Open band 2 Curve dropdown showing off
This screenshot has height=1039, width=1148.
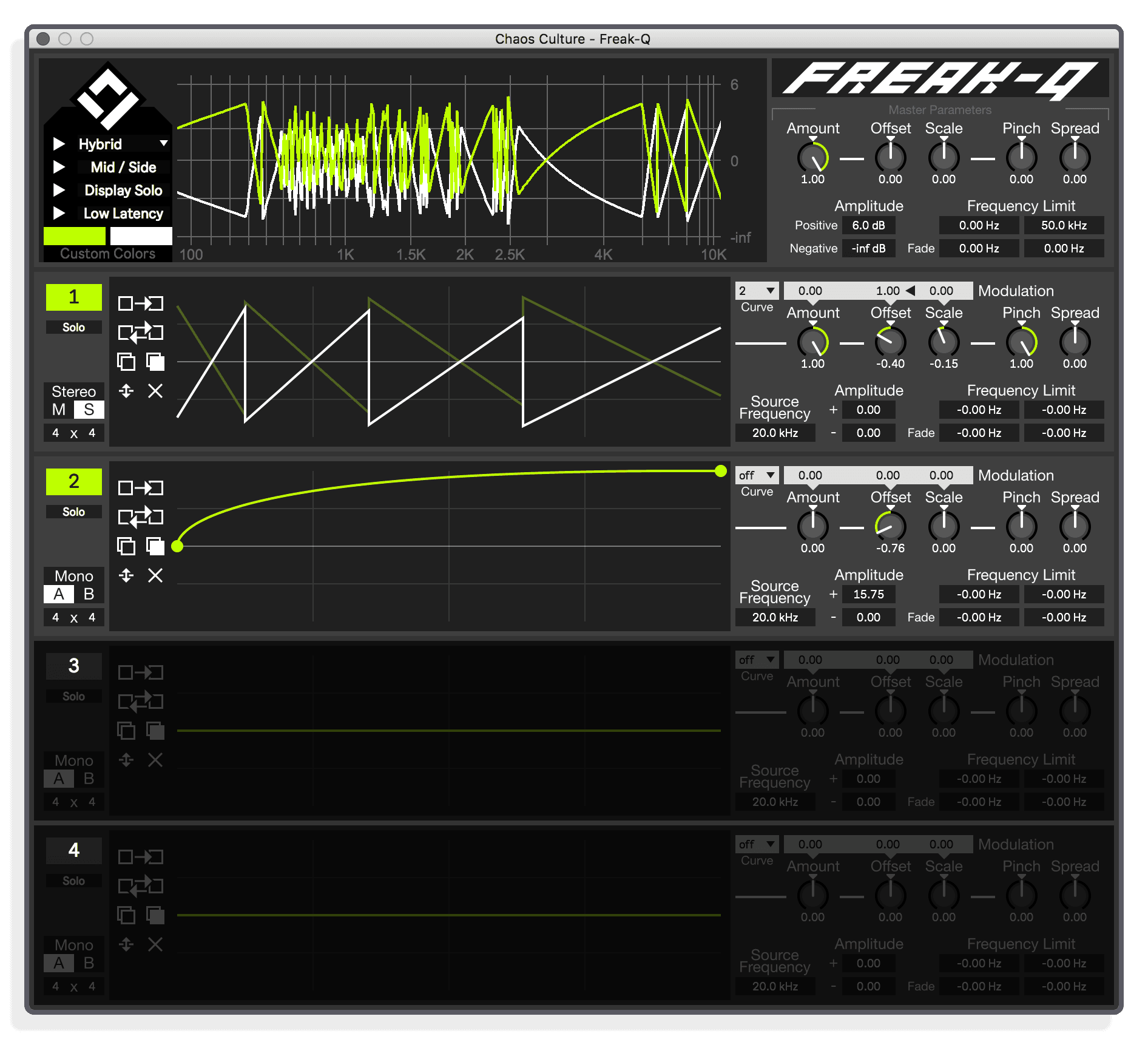coord(757,475)
